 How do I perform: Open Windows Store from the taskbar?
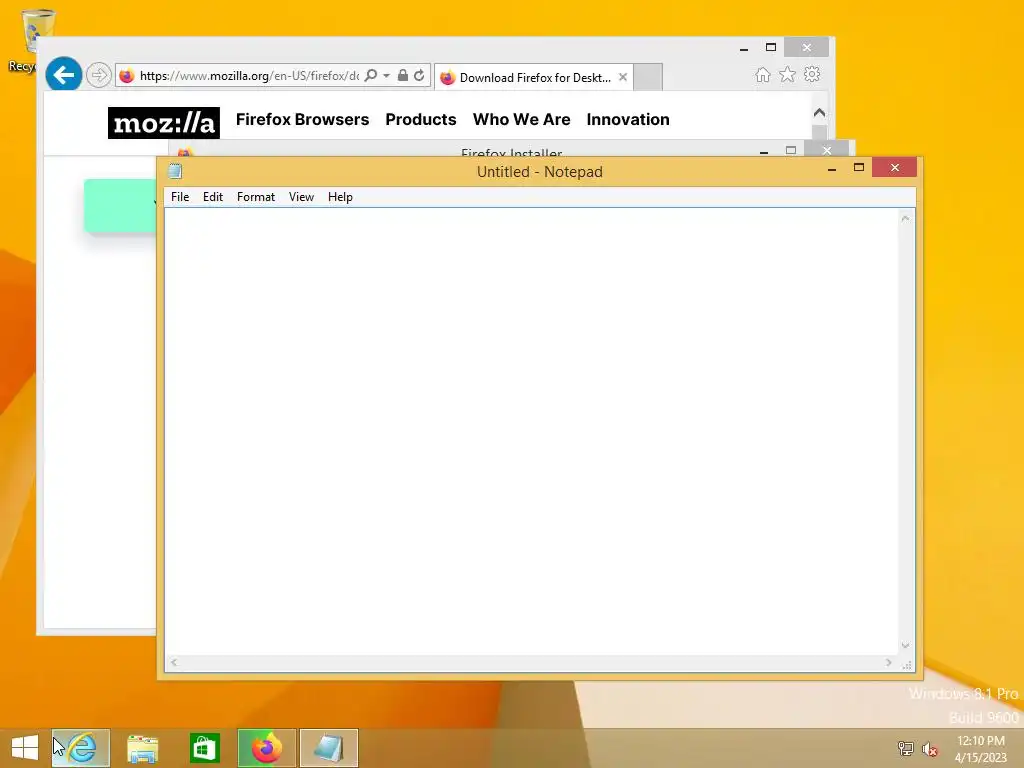pyautogui.click(x=204, y=748)
